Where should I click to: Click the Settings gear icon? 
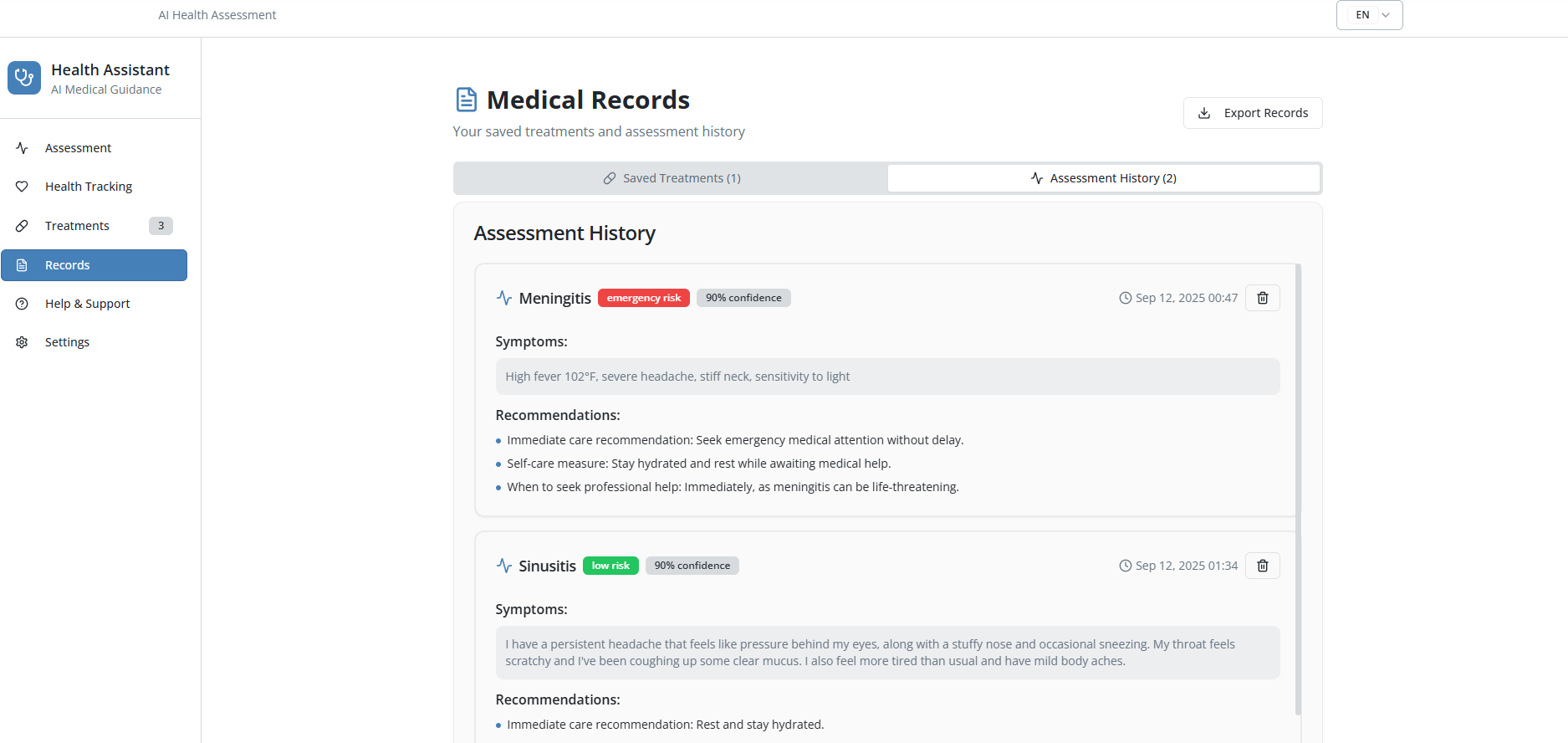23,342
